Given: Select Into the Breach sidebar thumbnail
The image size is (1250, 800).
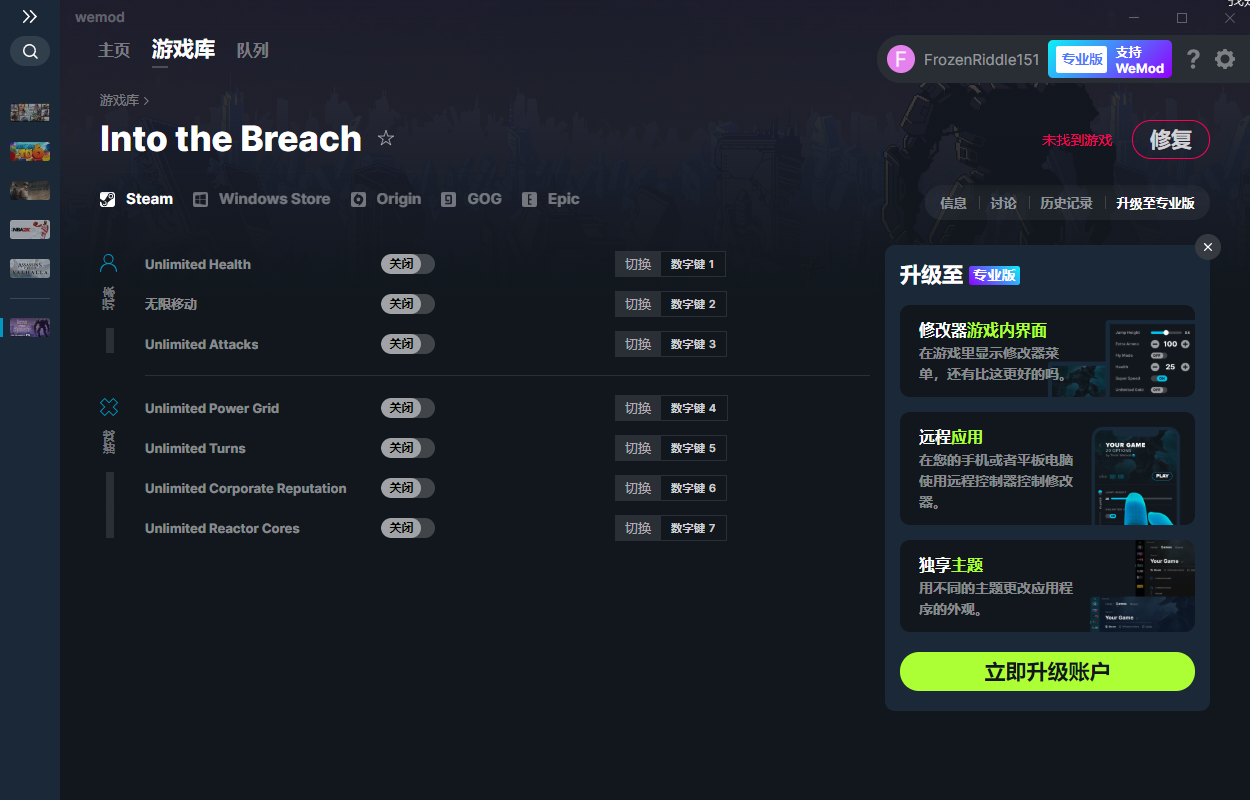Looking at the screenshot, I should tap(30, 327).
